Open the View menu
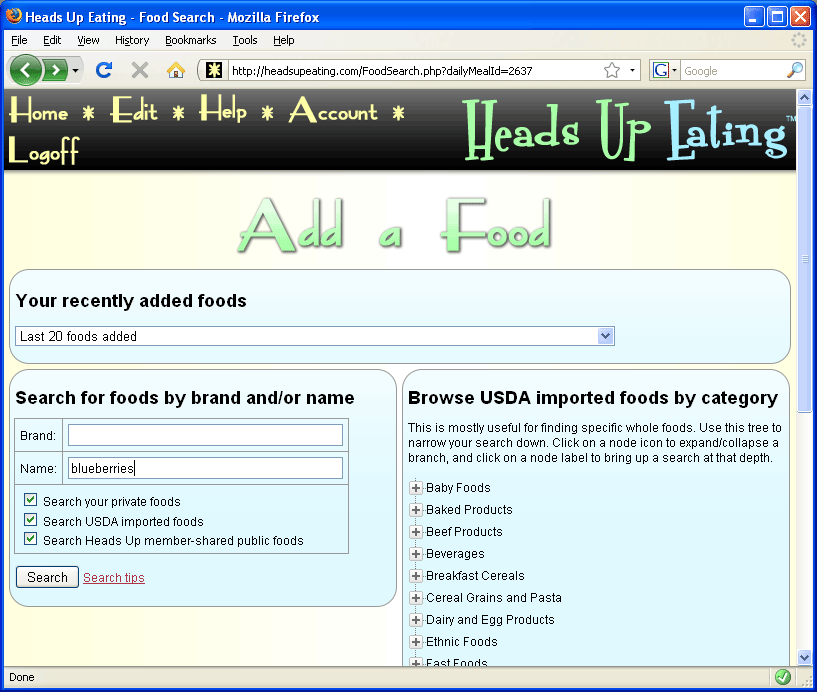This screenshot has width=817, height=692. 88,40
